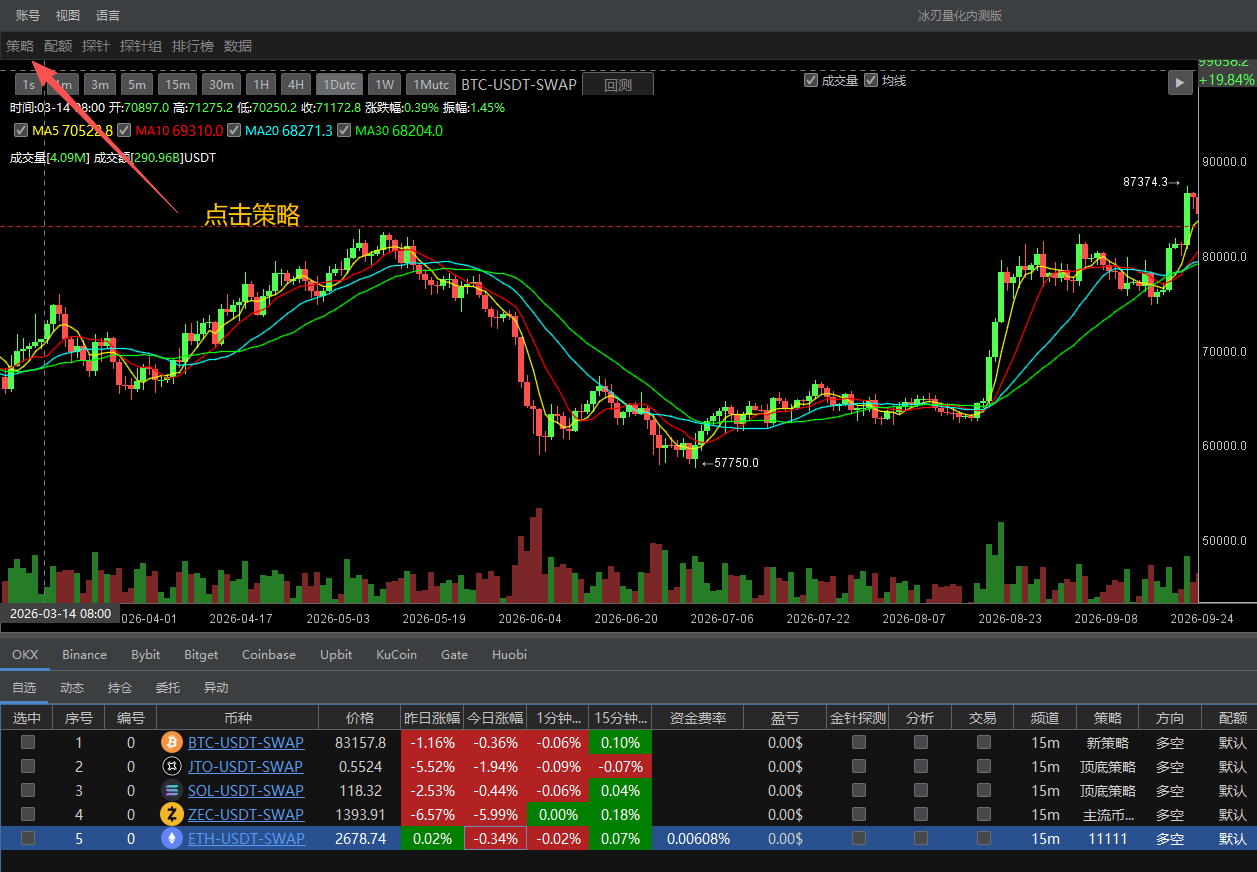Open 排行榜 from the toolbar

coord(193,46)
